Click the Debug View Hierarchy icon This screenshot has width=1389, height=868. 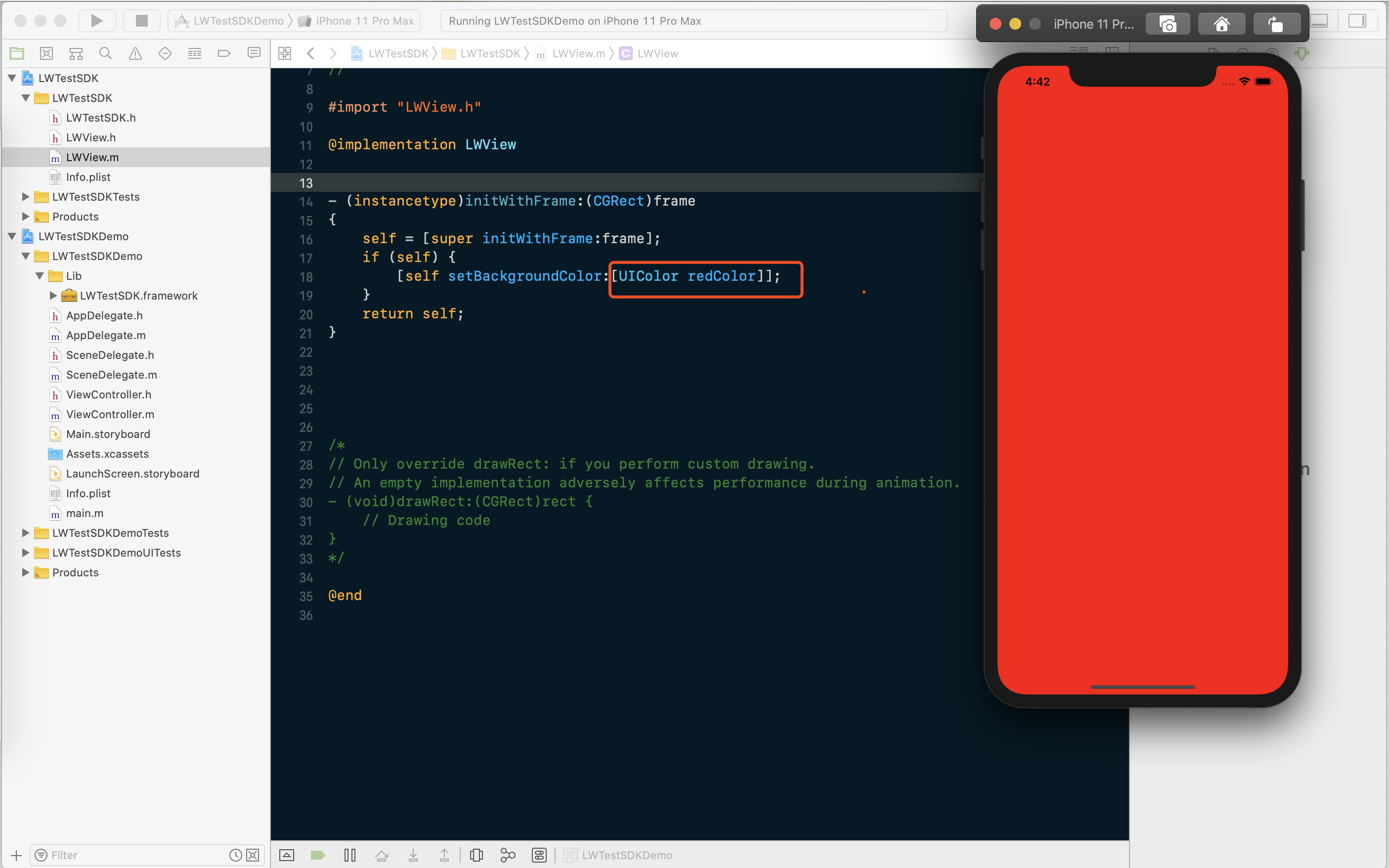tap(477, 855)
